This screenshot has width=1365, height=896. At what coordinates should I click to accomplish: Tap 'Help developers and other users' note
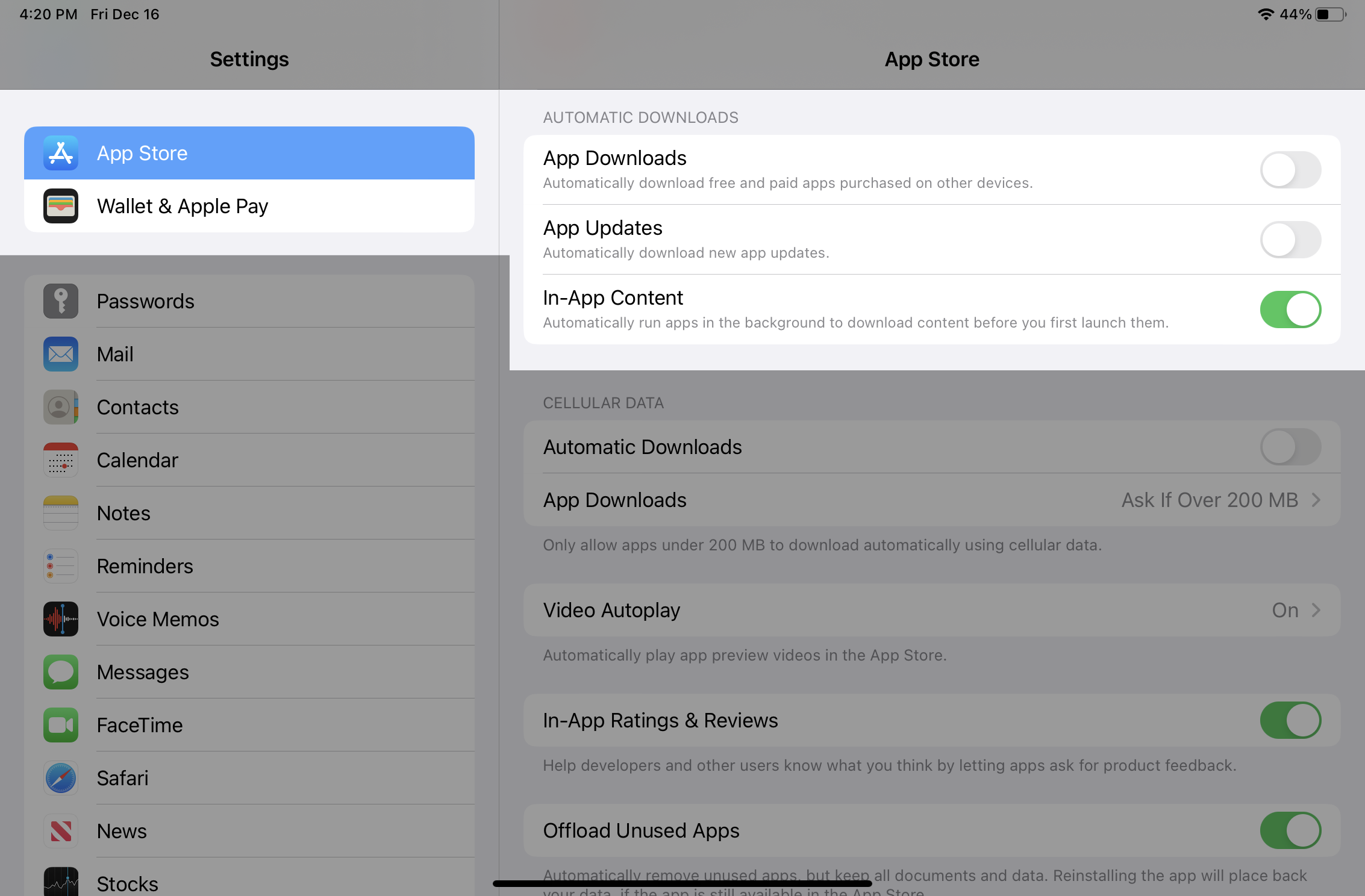[x=890, y=765]
